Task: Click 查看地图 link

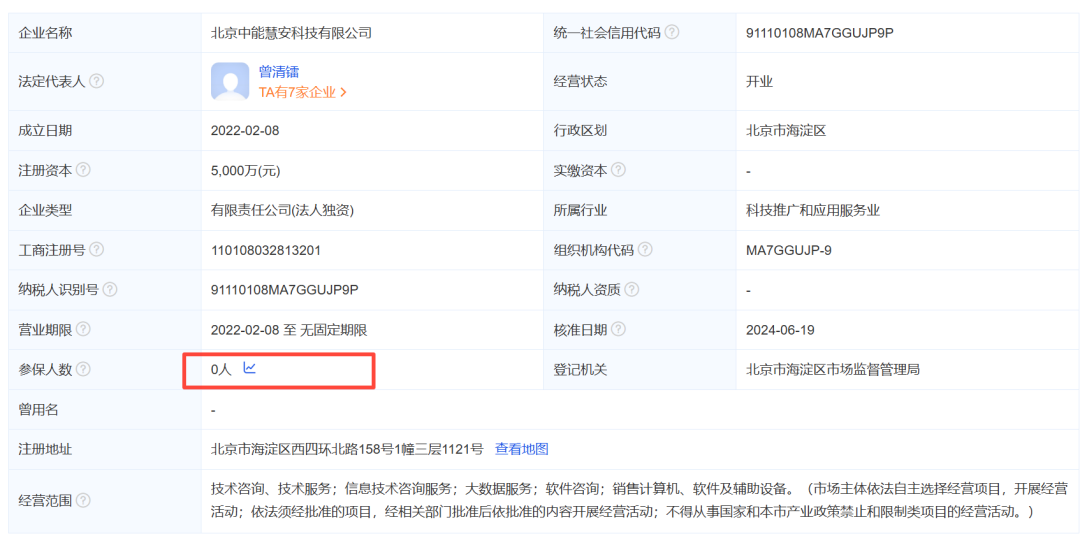Action: pos(522,449)
